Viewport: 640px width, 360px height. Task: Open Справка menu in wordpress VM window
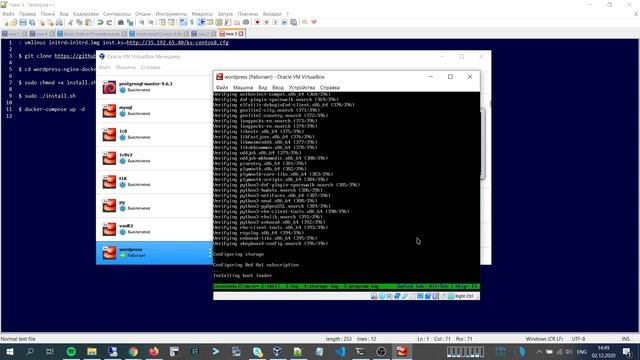point(330,88)
